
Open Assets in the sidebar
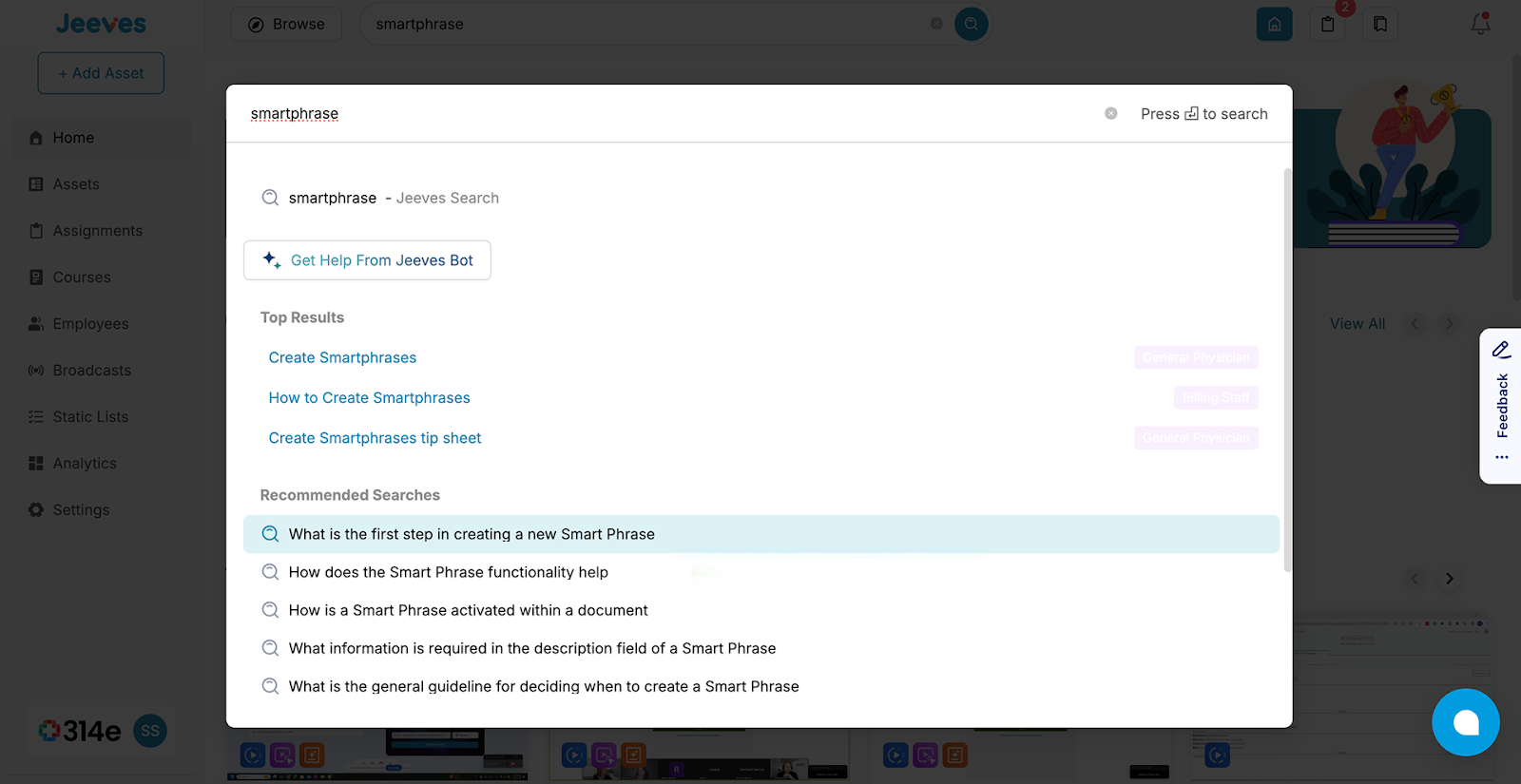point(101,184)
